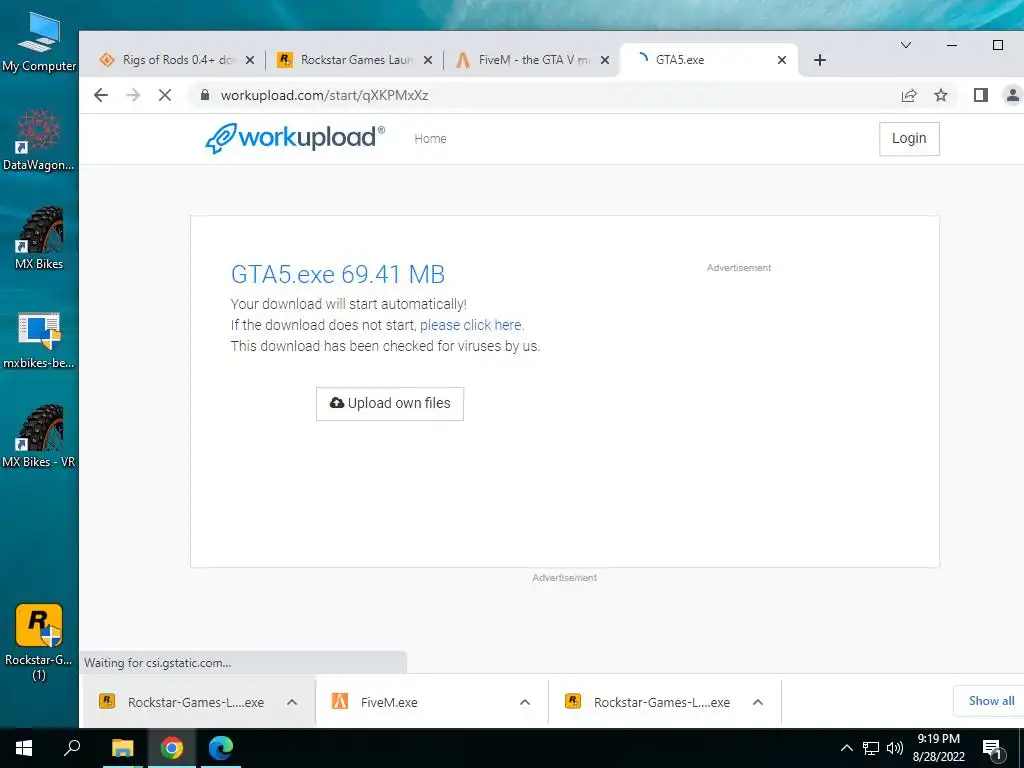Click the please click here download link
The image size is (1024, 768).
(x=472, y=325)
